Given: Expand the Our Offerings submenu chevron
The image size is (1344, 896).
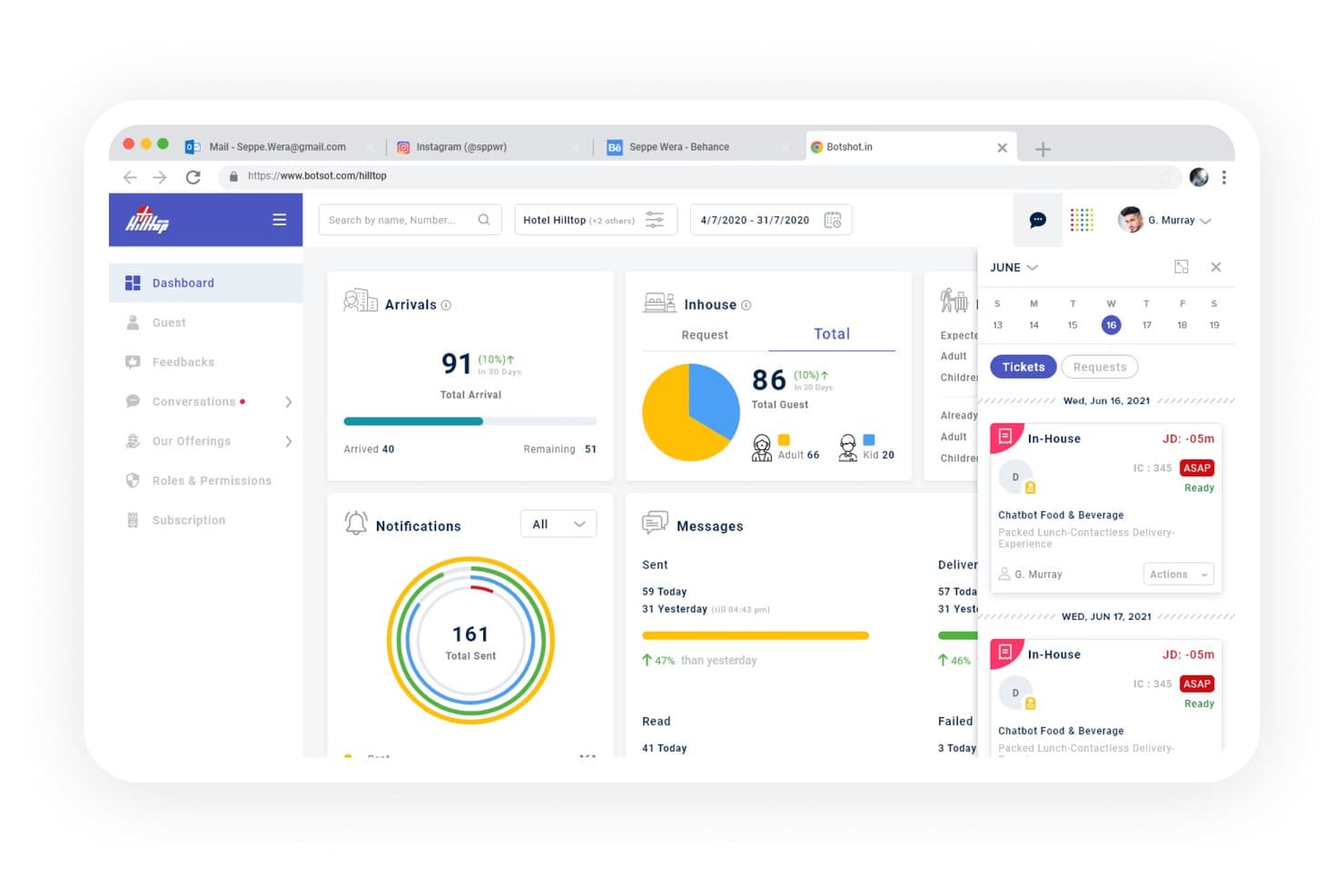Looking at the screenshot, I should point(289,441).
